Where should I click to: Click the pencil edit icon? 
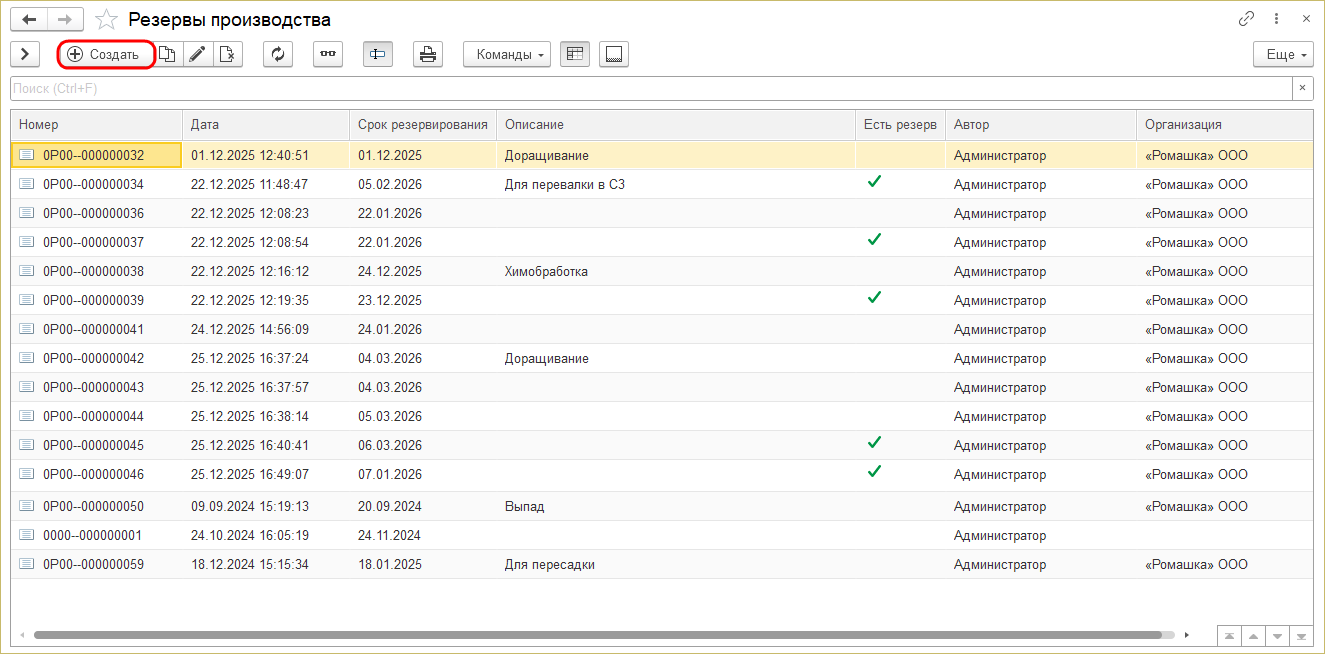click(x=197, y=54)
